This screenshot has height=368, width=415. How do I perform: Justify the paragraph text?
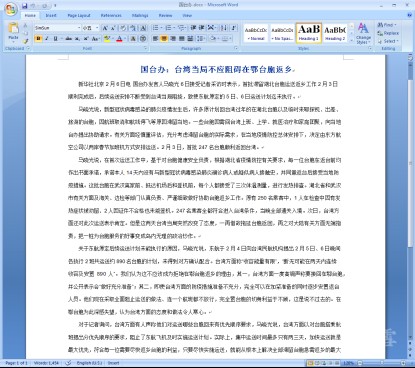181,39
